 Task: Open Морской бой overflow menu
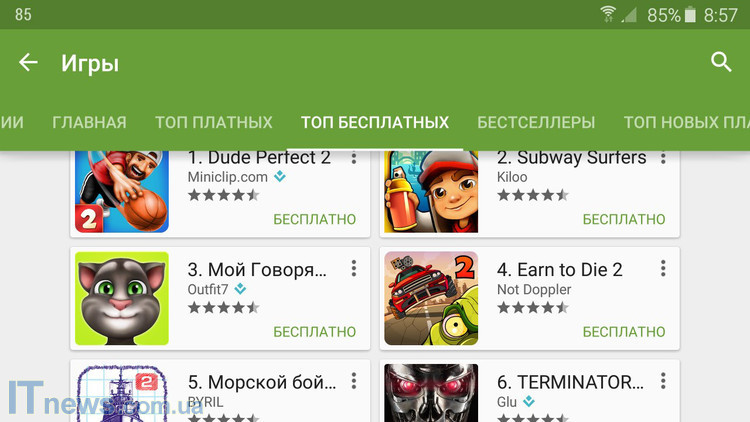pyautogui.click(x=354, y=381)
